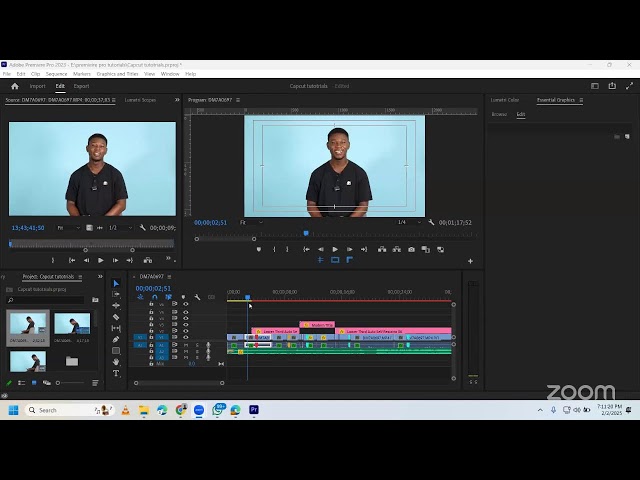Screen dimensions: 640x480
Task: Toggle track lock on A1
Action: coord(151,345)
